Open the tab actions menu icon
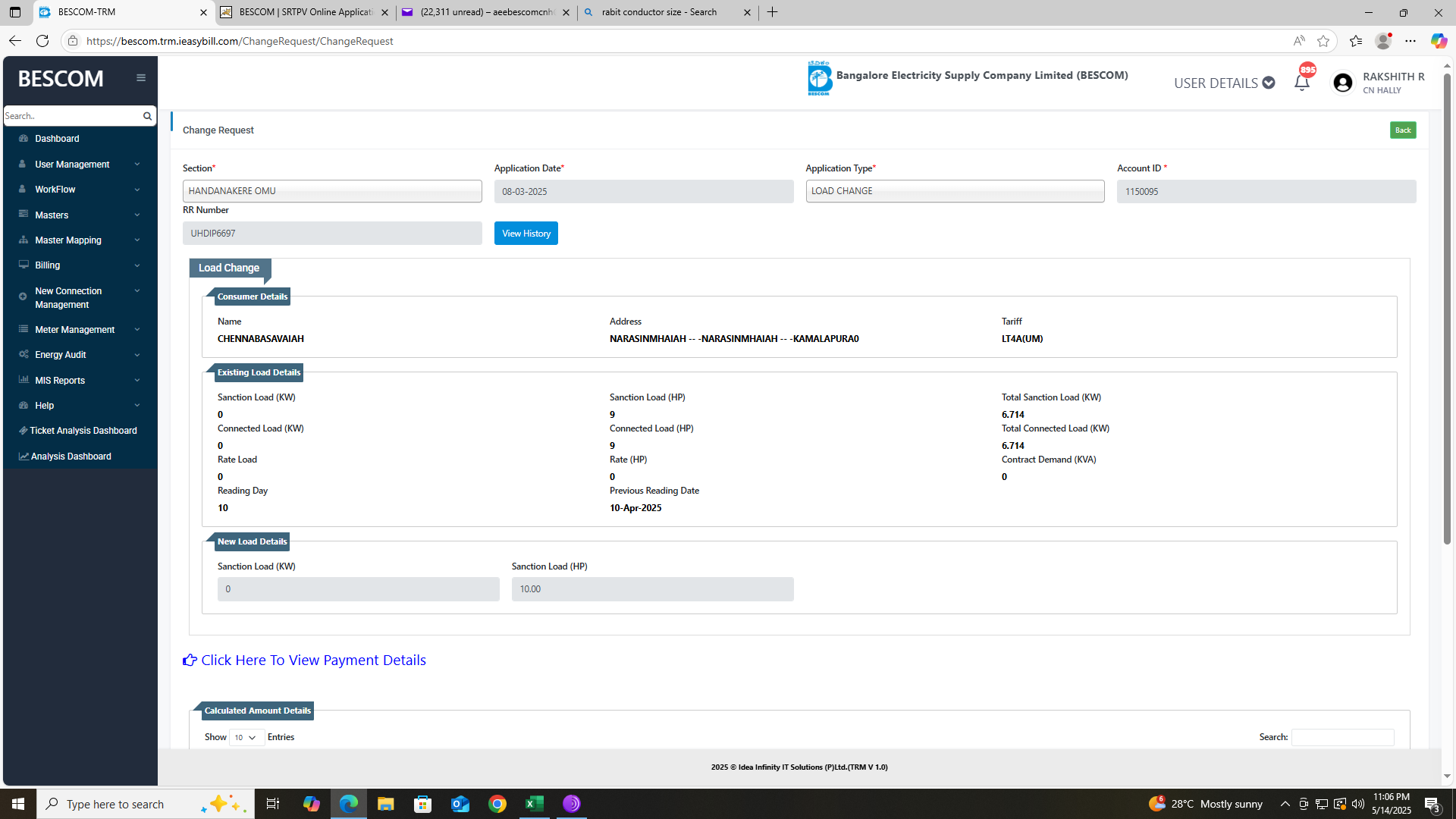Viewport: 1456px width, 819px height. (15, 12)
